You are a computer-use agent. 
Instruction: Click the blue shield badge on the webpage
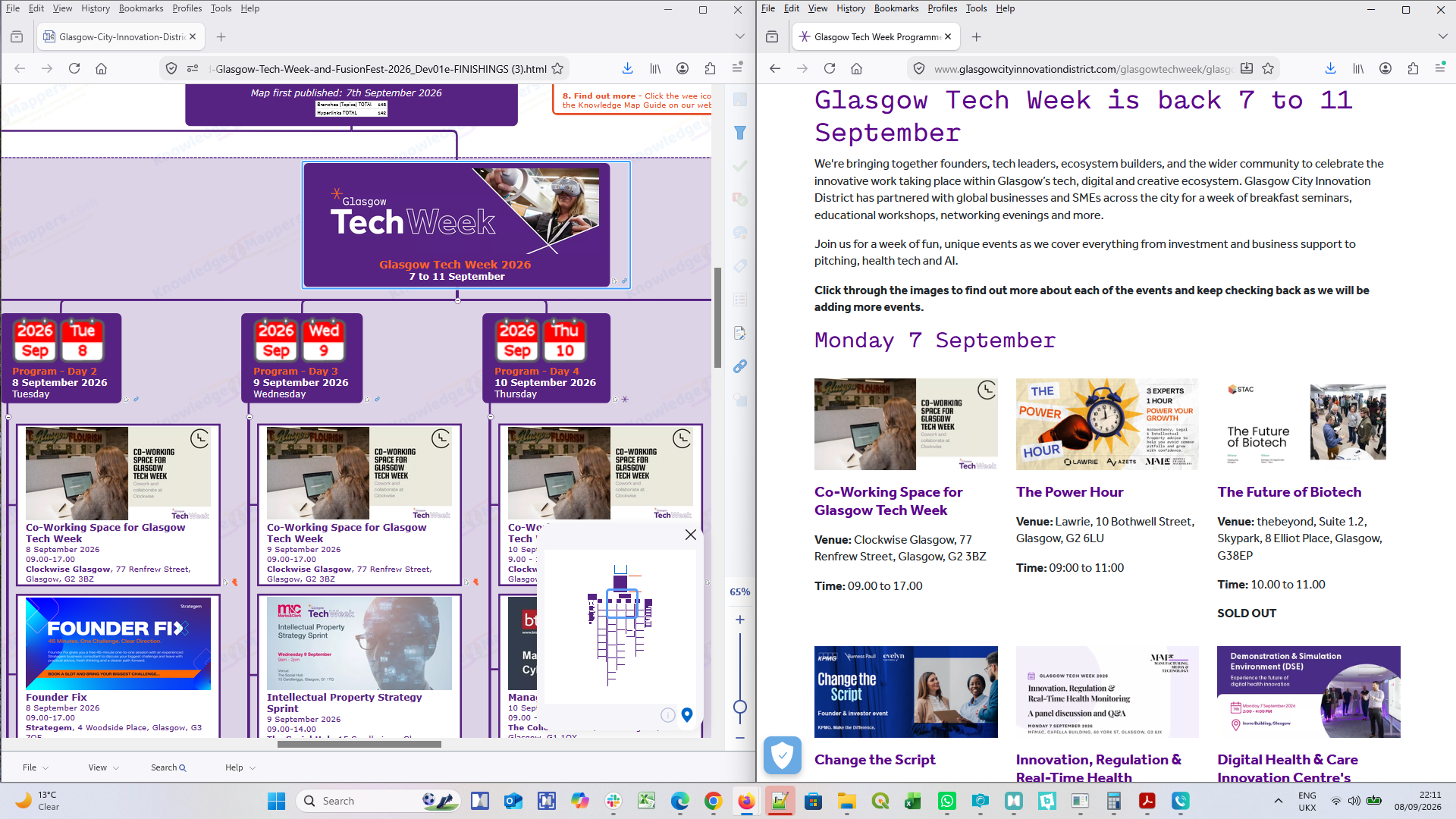point(783,755)
